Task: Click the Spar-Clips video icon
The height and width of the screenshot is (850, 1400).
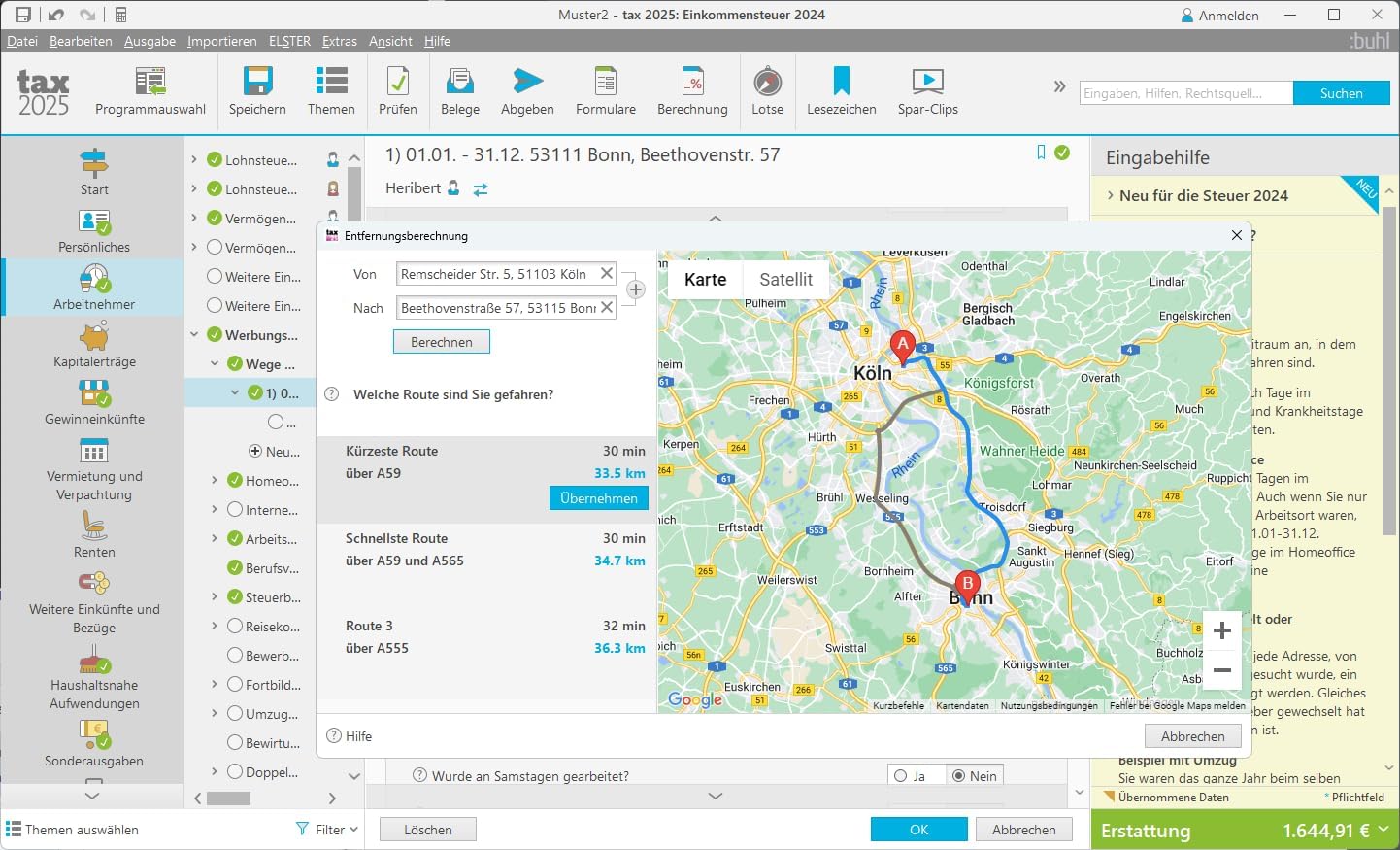Action: tap(927, 82)
